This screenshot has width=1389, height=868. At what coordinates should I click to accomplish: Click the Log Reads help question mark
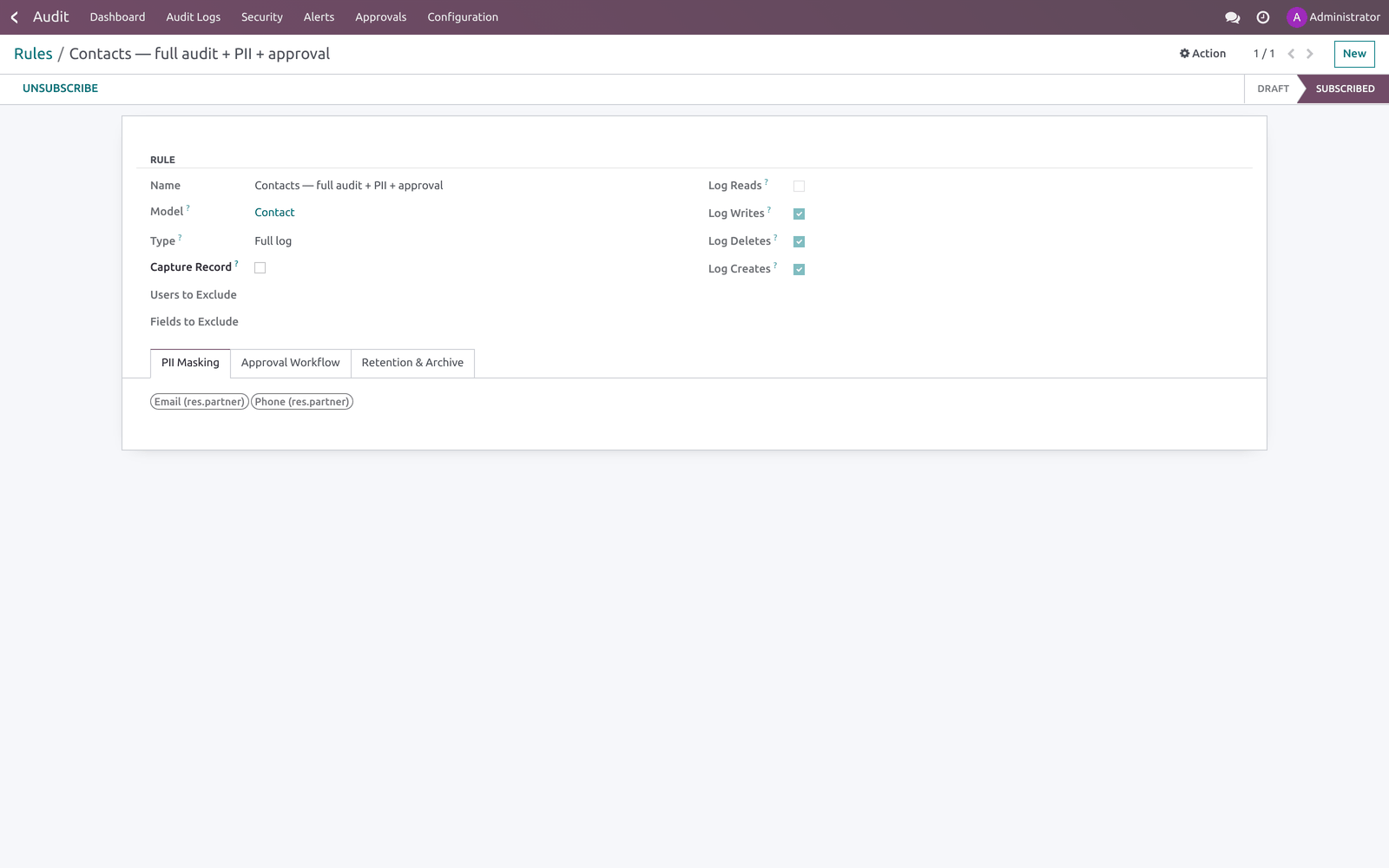tap(766, 182)
